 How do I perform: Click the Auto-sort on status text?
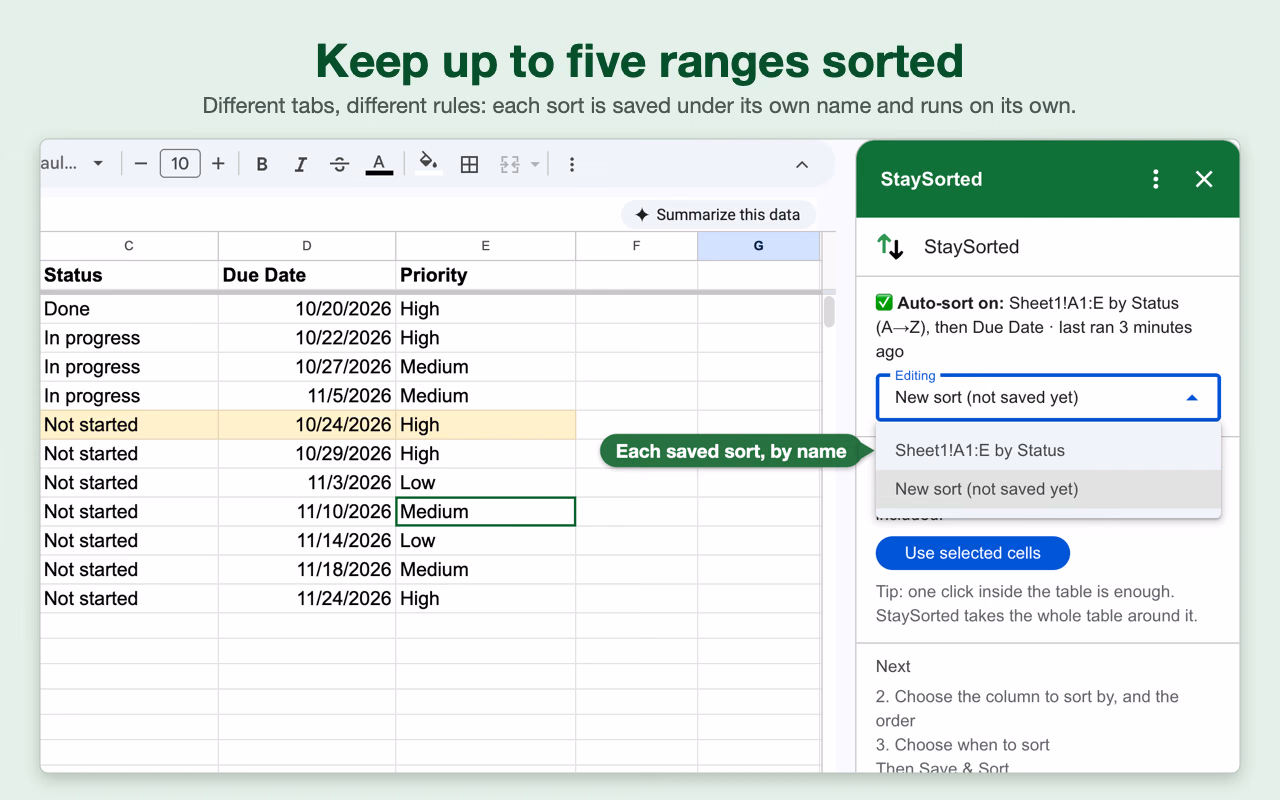1034,327
